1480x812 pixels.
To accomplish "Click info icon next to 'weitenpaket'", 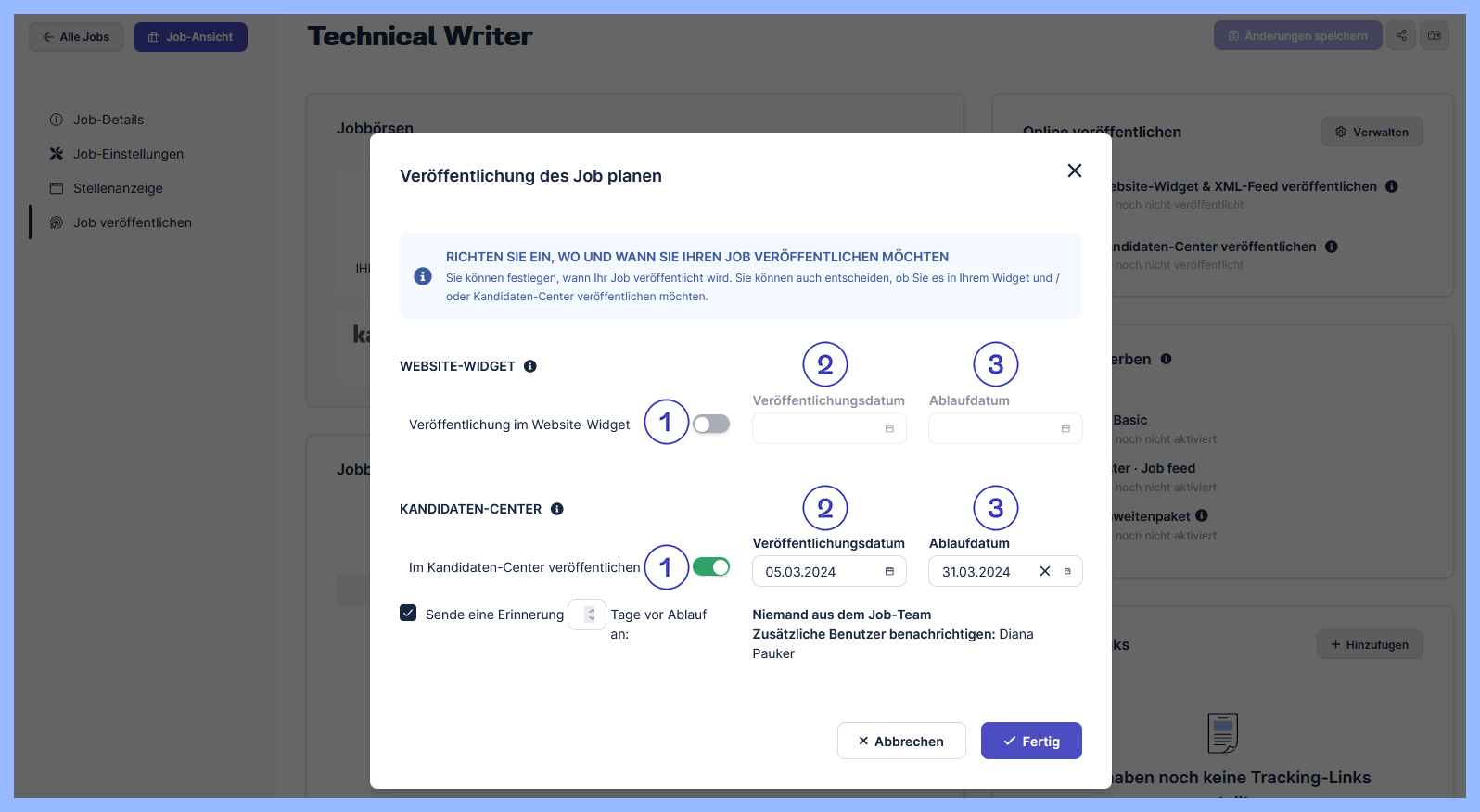I will tap(1202, 515).
